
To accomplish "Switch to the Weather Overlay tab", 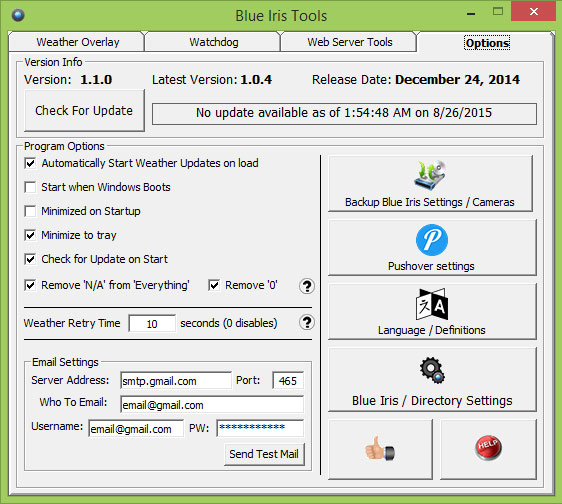I will (77, 42).
